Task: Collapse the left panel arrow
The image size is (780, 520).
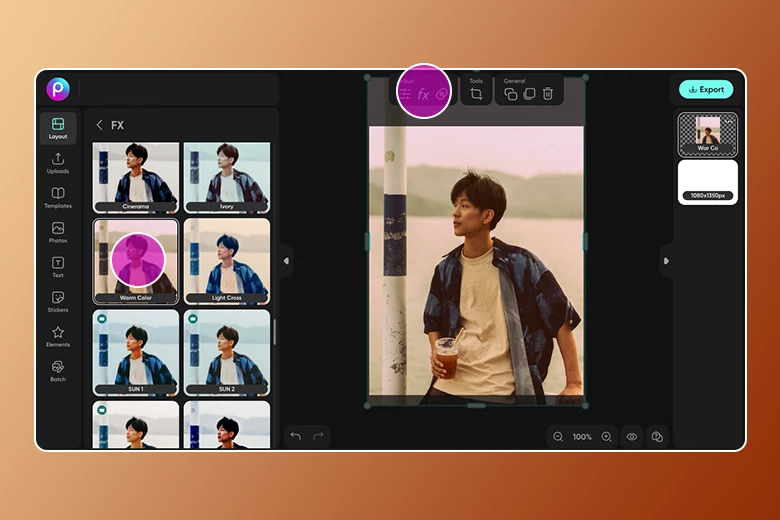Action: [x=286, y=261]
